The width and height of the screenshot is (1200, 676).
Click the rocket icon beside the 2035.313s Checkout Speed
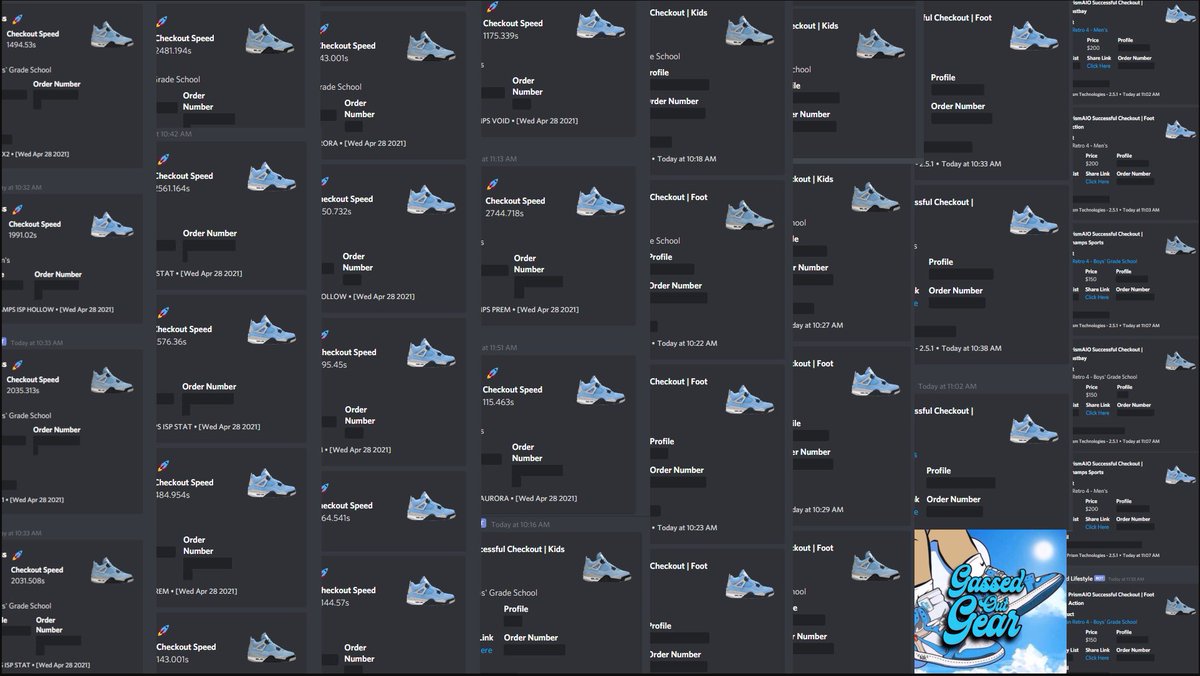click(x=18, y=364)
